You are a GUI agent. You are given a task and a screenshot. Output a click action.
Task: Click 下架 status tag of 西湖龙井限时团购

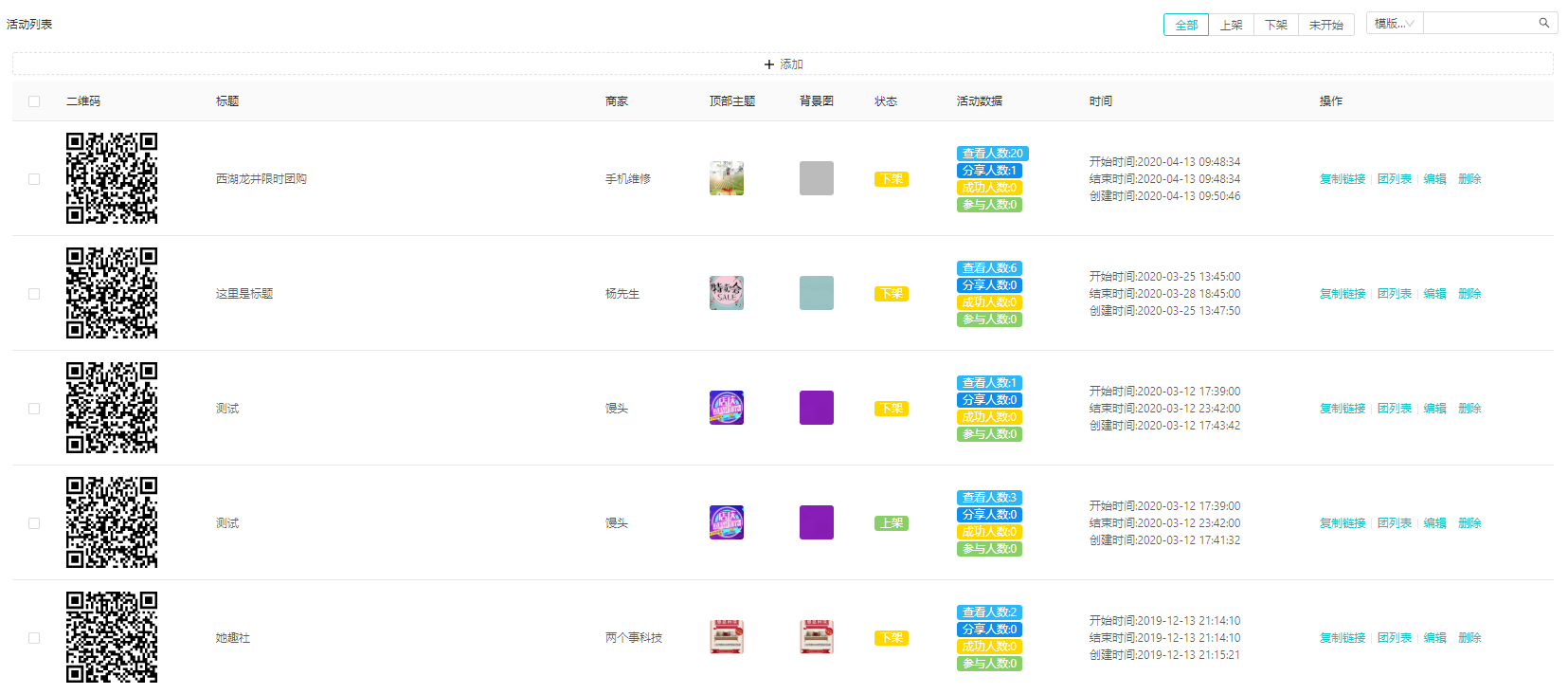(892, 179)
